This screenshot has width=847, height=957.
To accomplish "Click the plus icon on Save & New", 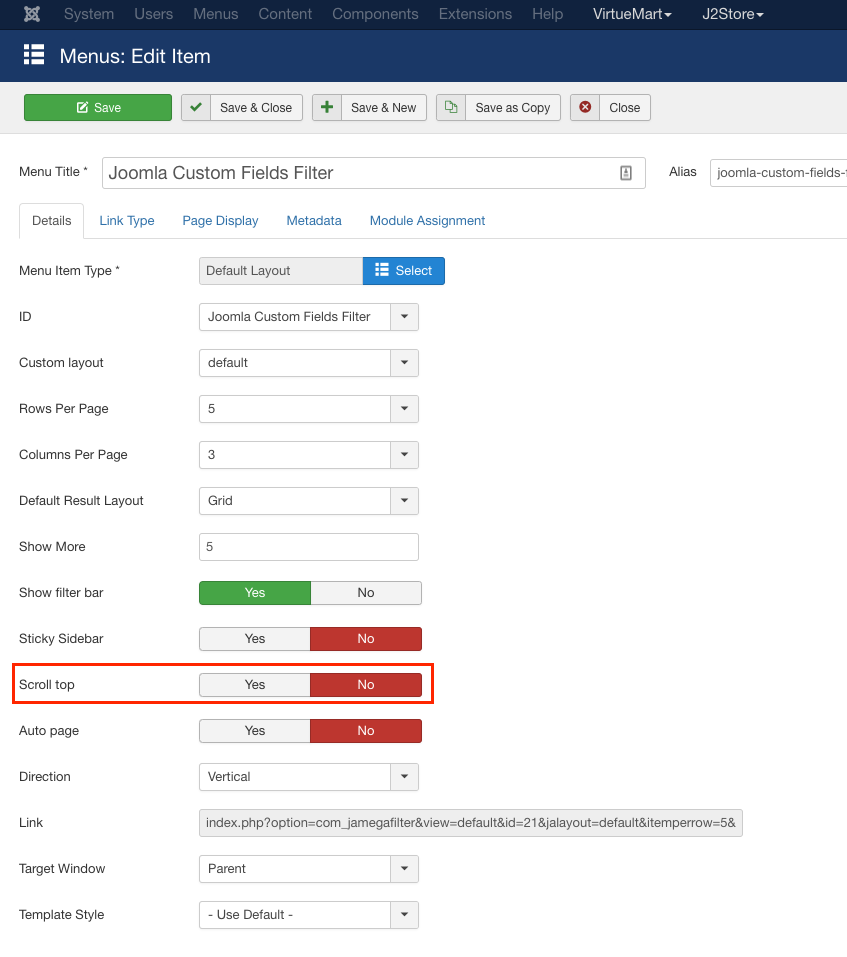I will 327,108.
